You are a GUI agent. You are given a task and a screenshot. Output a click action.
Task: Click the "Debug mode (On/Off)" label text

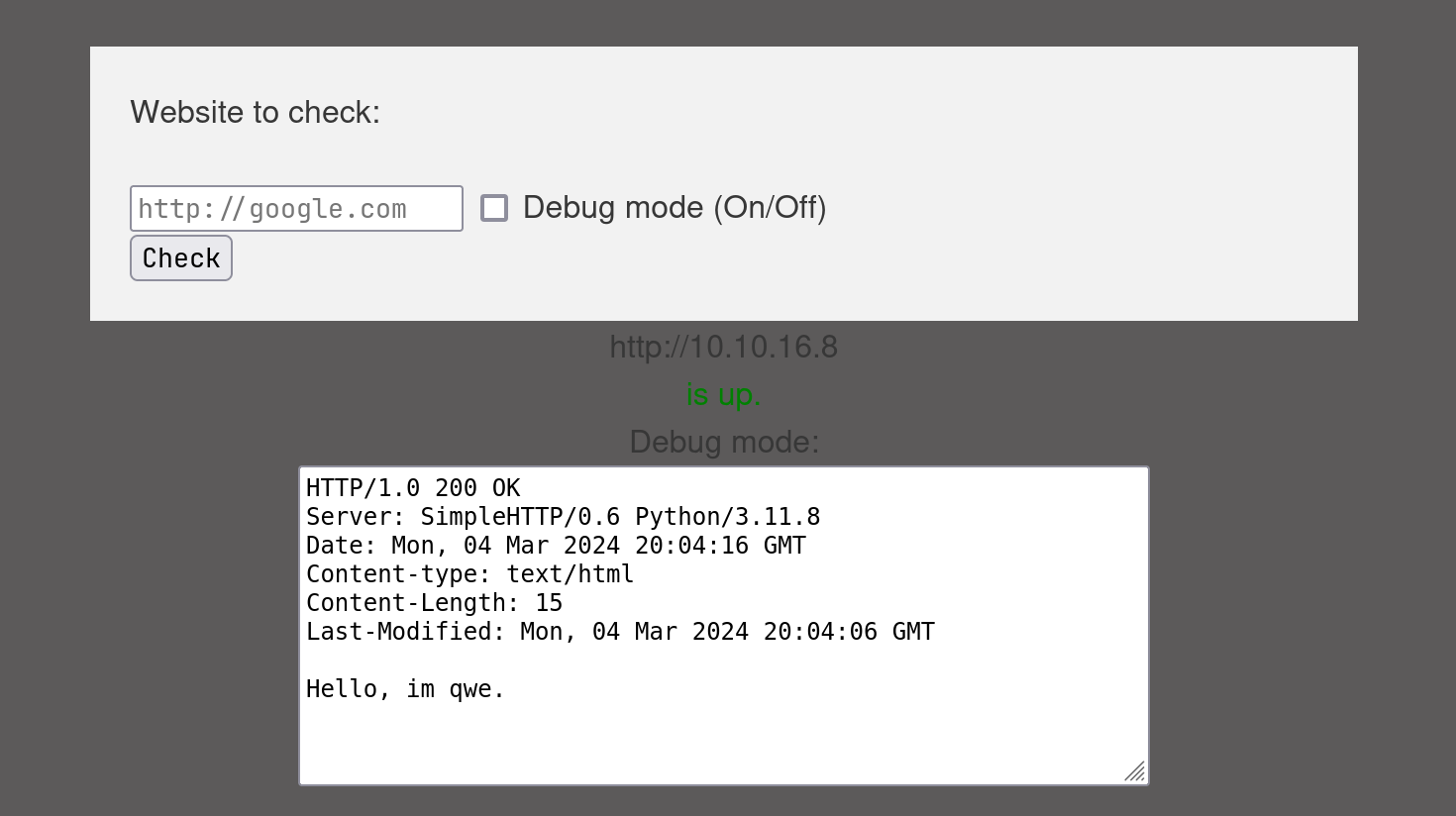tap(675, 207)
